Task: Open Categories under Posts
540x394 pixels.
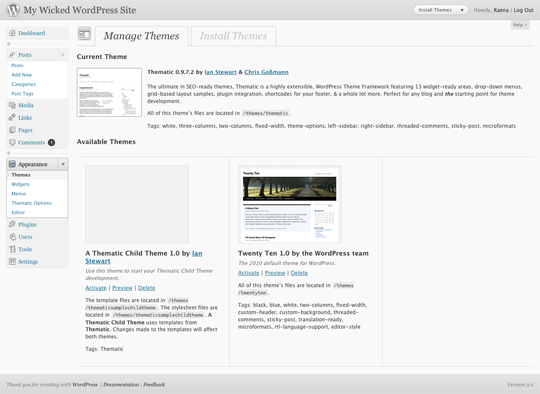Action: 23,84
